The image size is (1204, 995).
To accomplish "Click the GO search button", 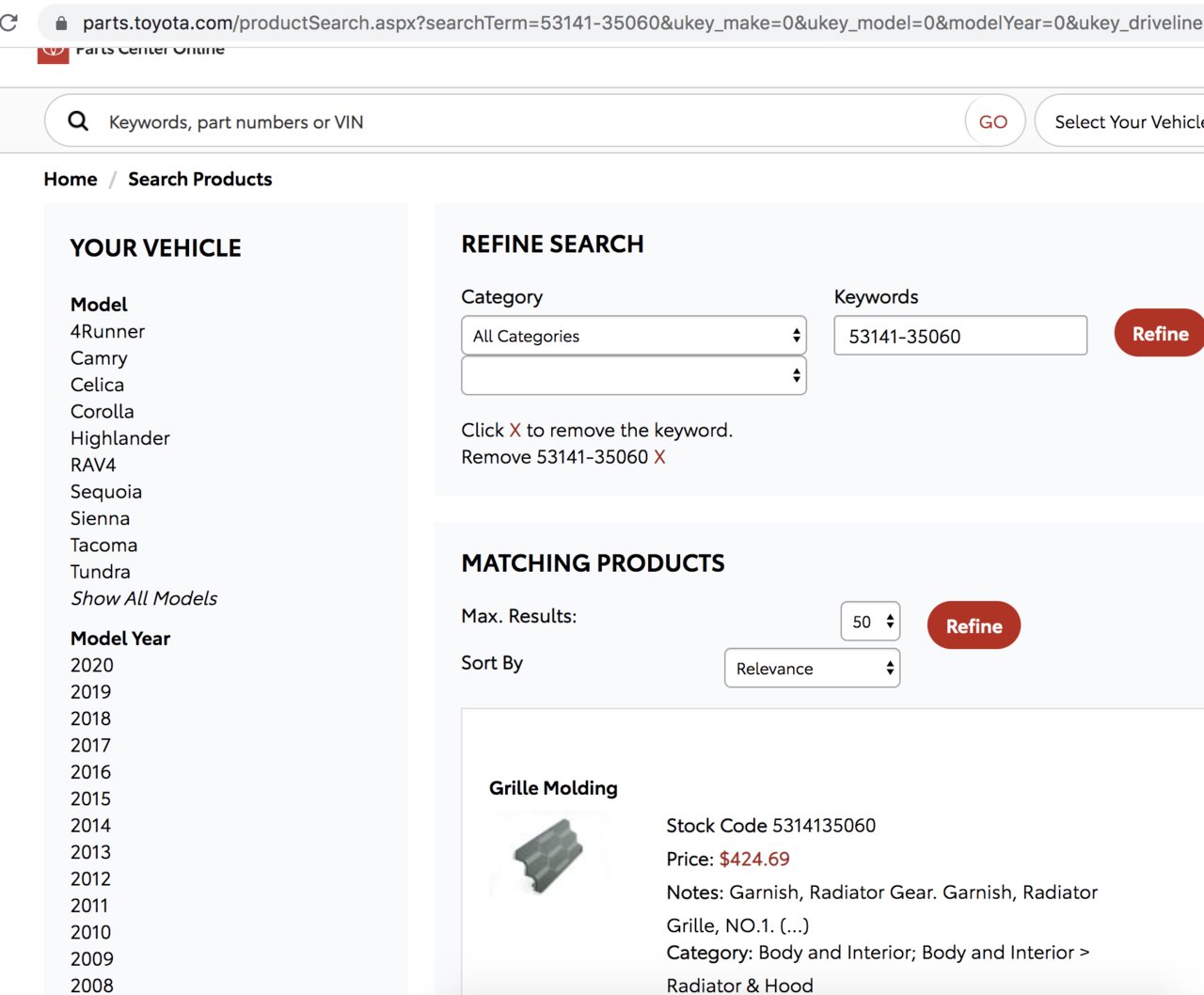I will pyautogui.click(x=994, y=121).
